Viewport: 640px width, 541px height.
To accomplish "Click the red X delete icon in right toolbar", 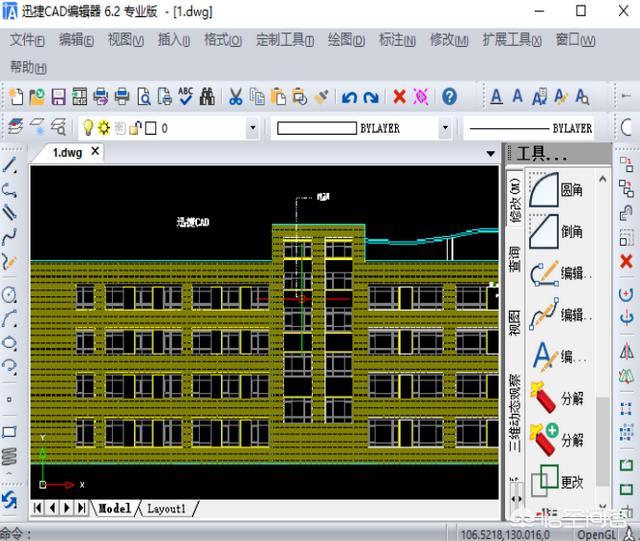I will pos(626,261).
